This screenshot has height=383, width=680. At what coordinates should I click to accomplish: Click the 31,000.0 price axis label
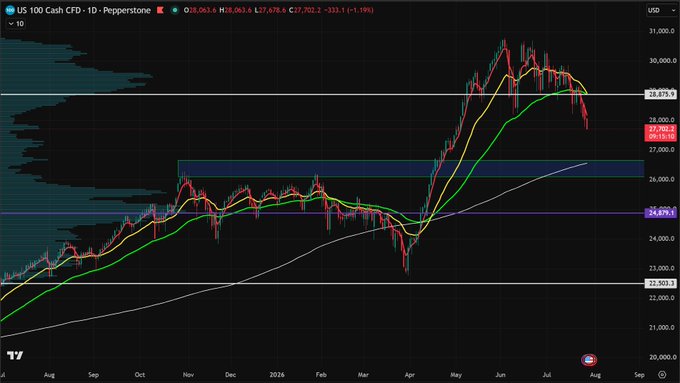tap(661, 31)
